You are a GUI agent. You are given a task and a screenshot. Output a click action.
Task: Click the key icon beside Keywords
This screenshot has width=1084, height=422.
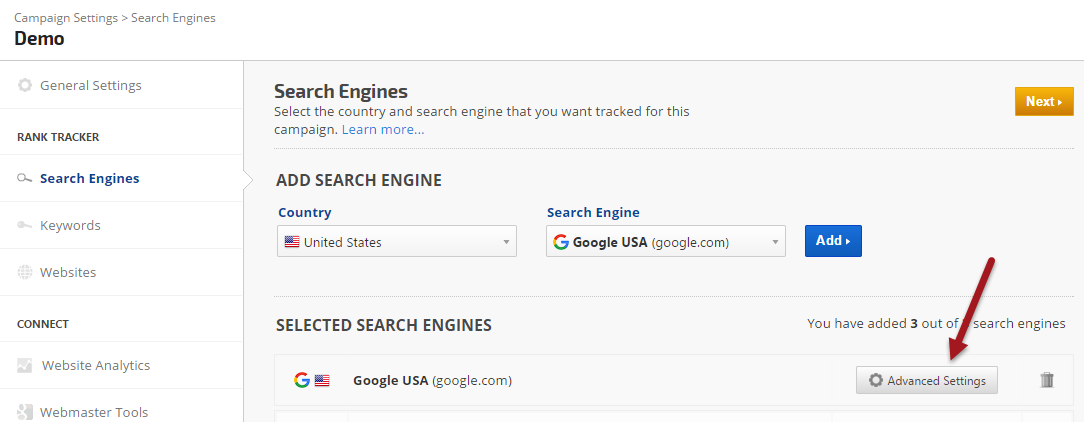coord(25,225)
